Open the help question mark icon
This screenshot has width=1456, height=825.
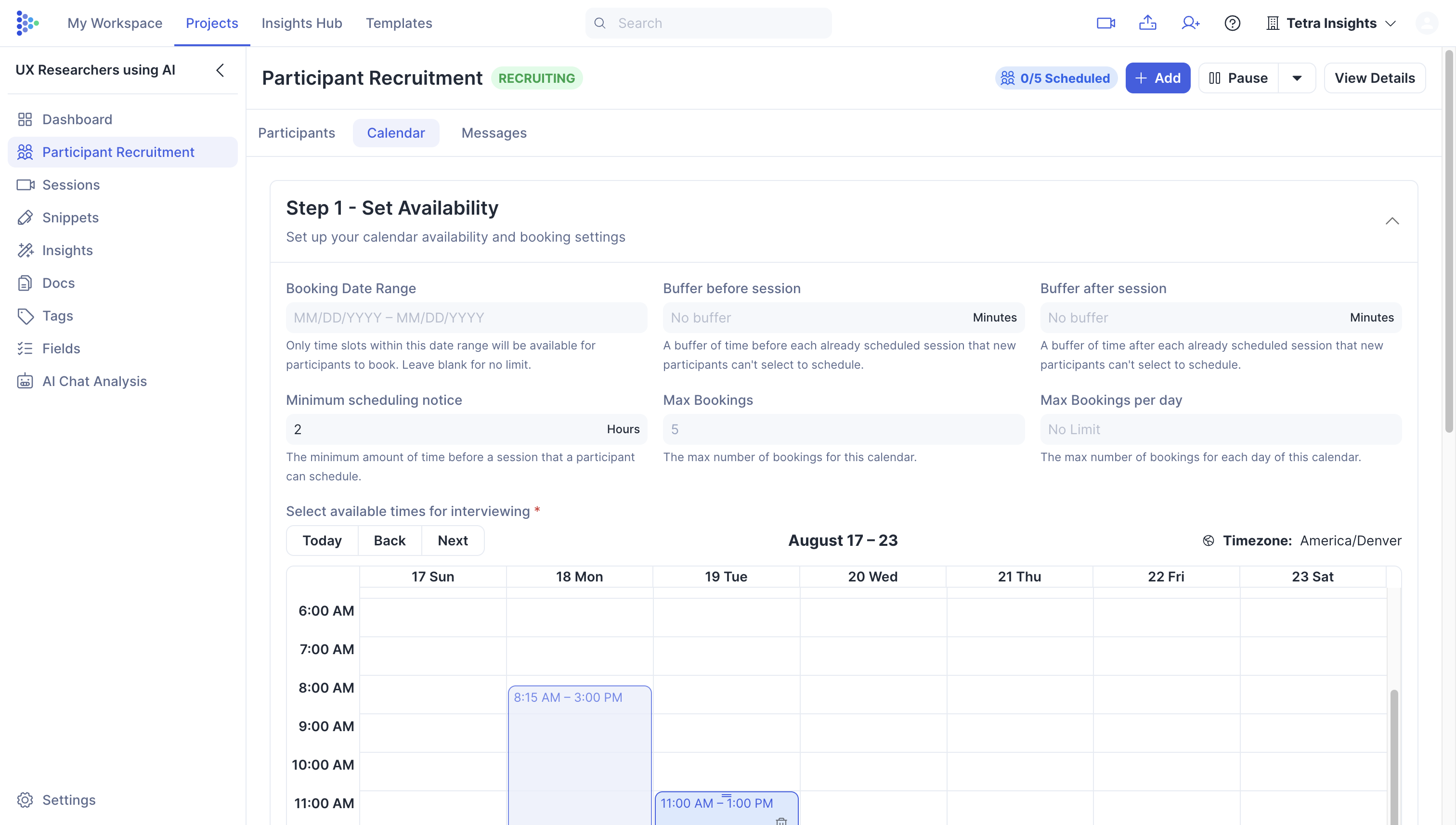(x=1232, y=23)
